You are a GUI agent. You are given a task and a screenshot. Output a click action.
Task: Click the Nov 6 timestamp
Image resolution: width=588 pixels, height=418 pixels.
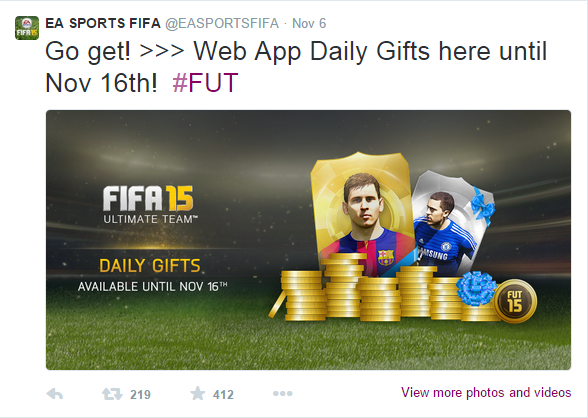[x=309, y=23]
